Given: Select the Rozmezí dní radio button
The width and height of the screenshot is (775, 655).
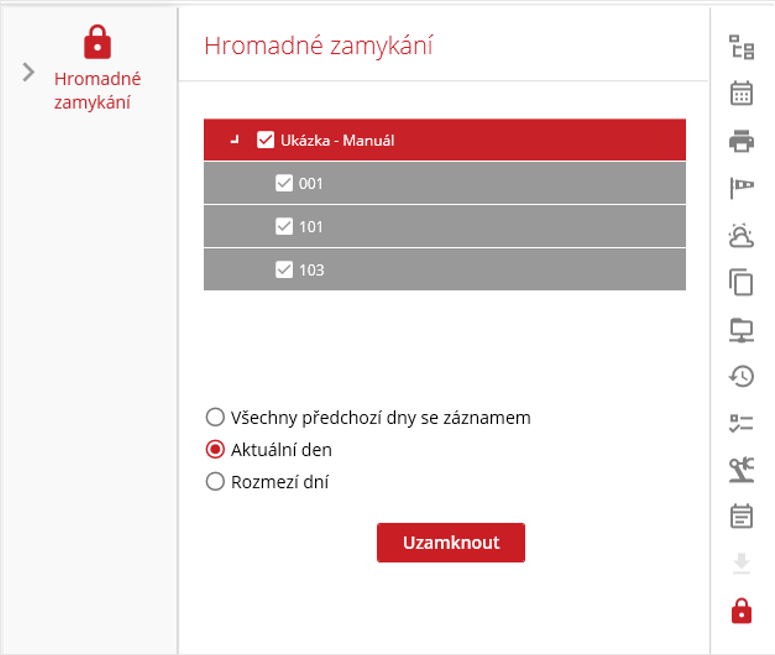Looking at the screenshot, I should 215,482.
